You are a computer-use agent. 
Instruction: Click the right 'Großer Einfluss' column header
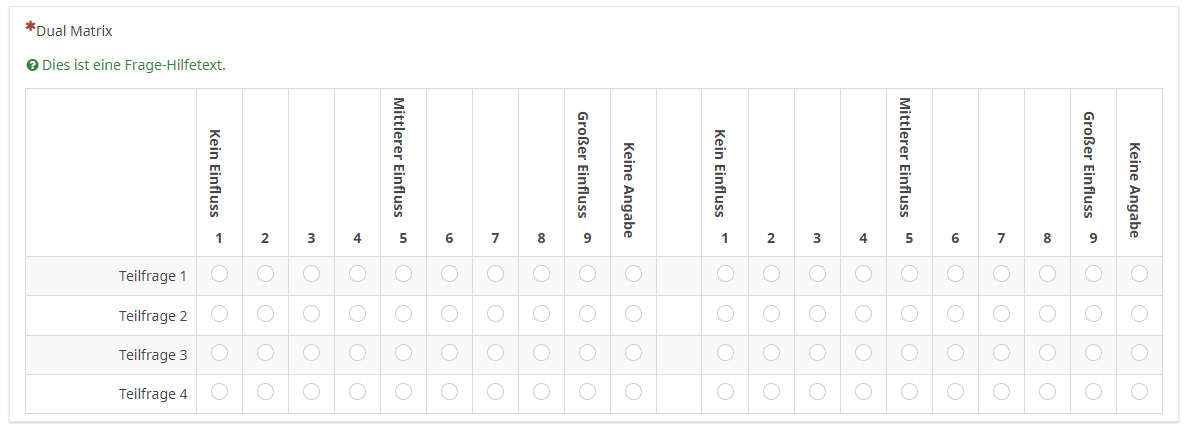[x=1089, y=164]
